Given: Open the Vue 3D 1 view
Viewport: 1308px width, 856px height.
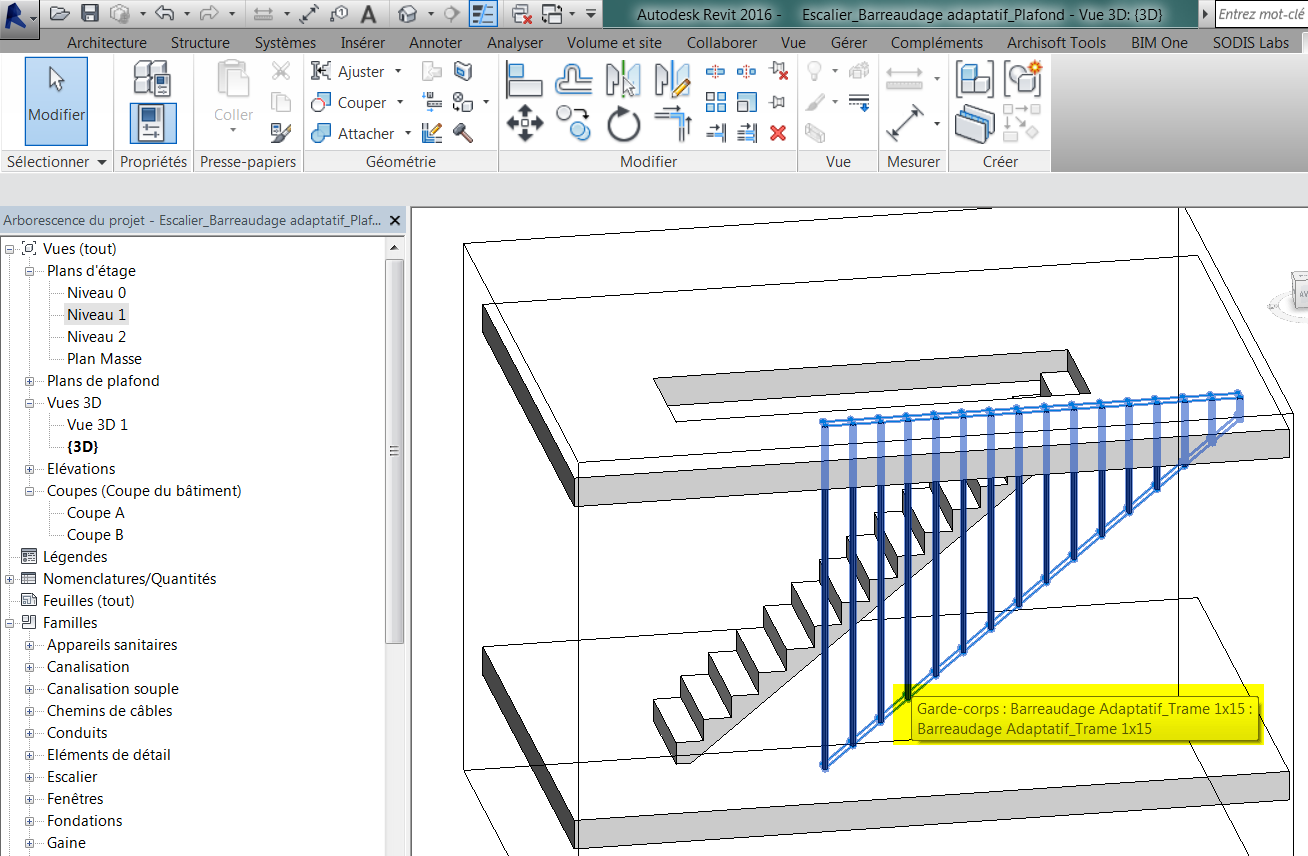Looking at the screenshot, I should (x=96, y=424).
